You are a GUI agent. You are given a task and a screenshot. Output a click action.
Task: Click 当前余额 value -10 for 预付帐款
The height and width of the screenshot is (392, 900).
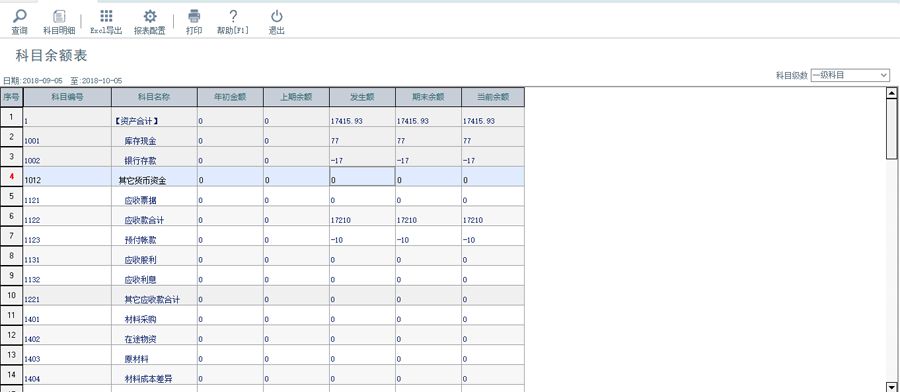469,240
